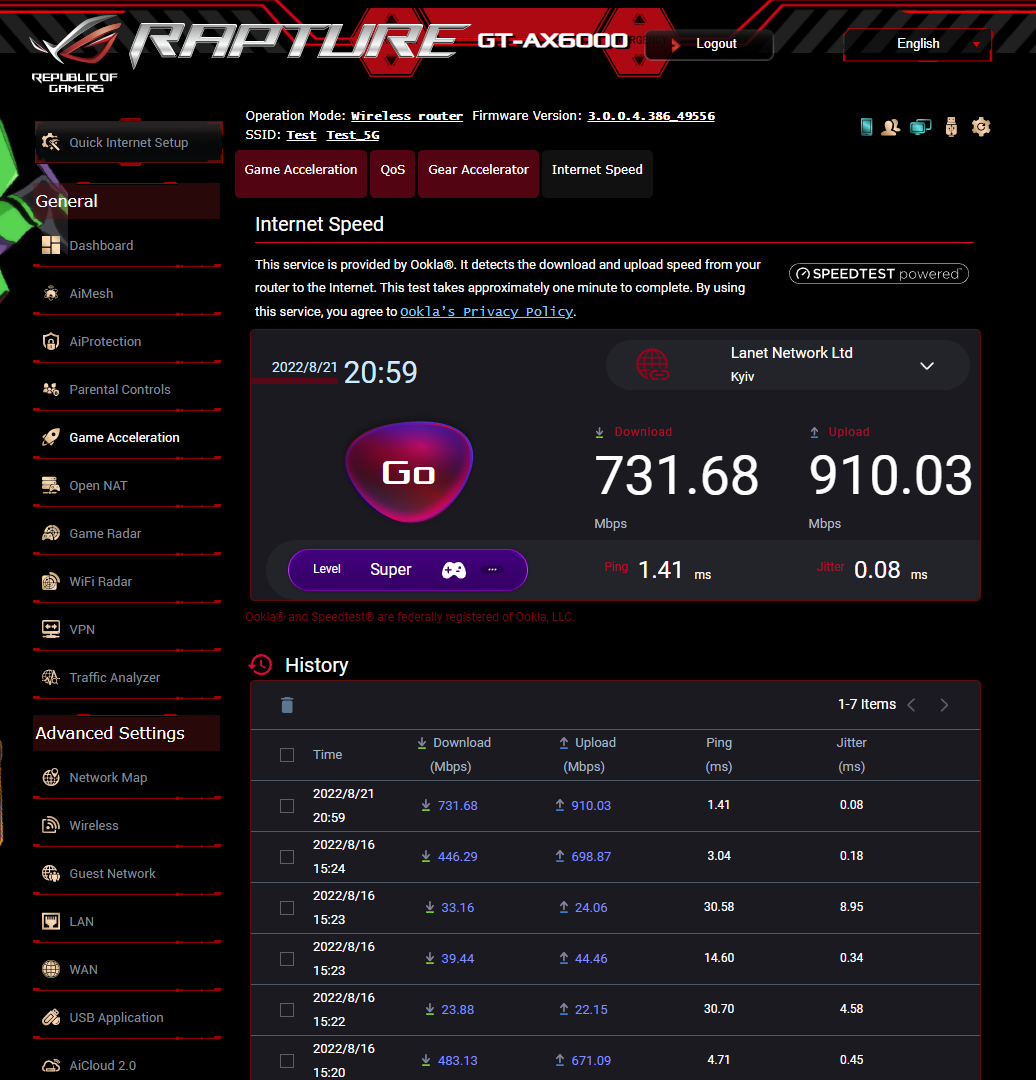
Task: Click the 30.58 ping value in History
Action: [718, 907]
